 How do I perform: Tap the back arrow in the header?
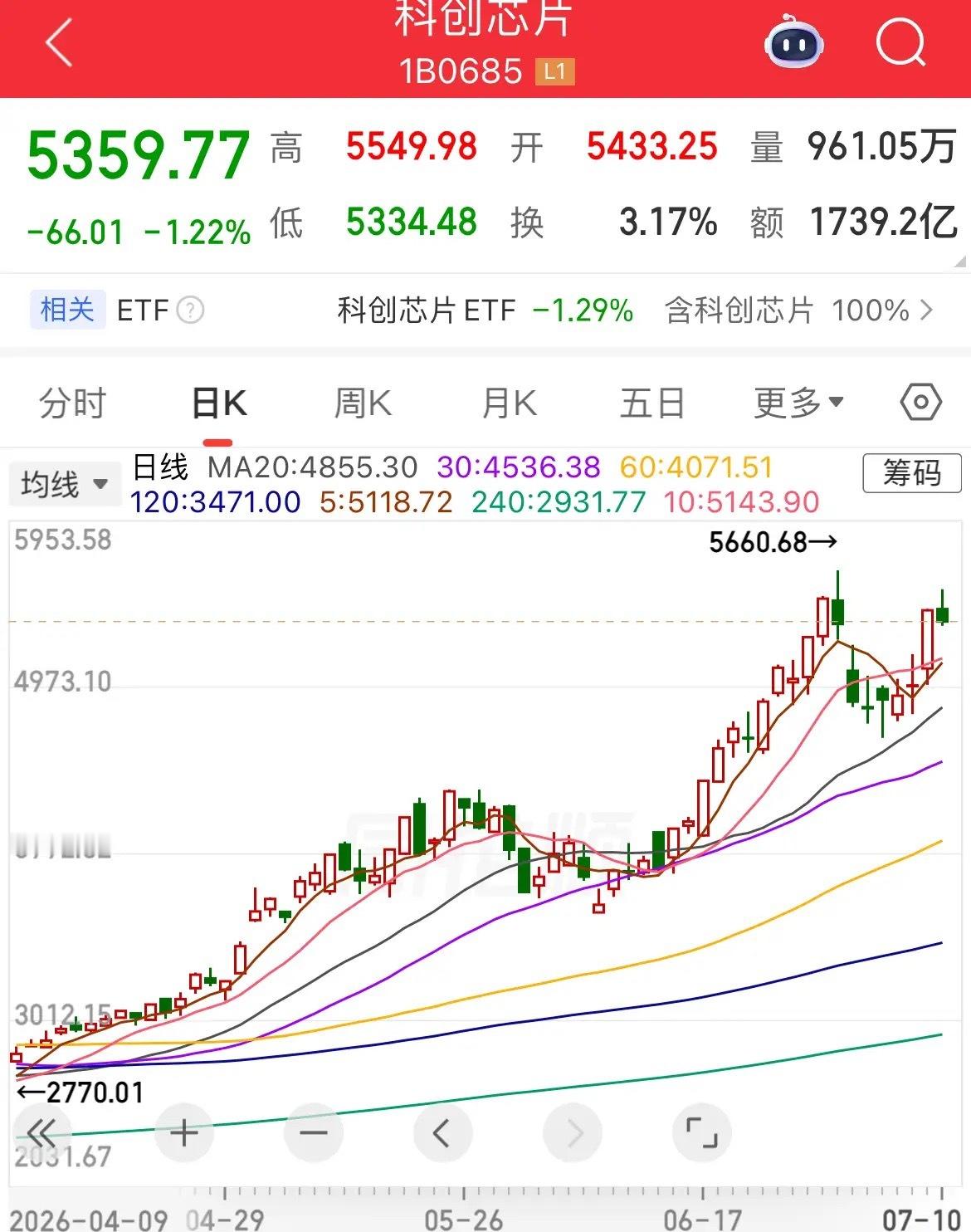[60, 43]
